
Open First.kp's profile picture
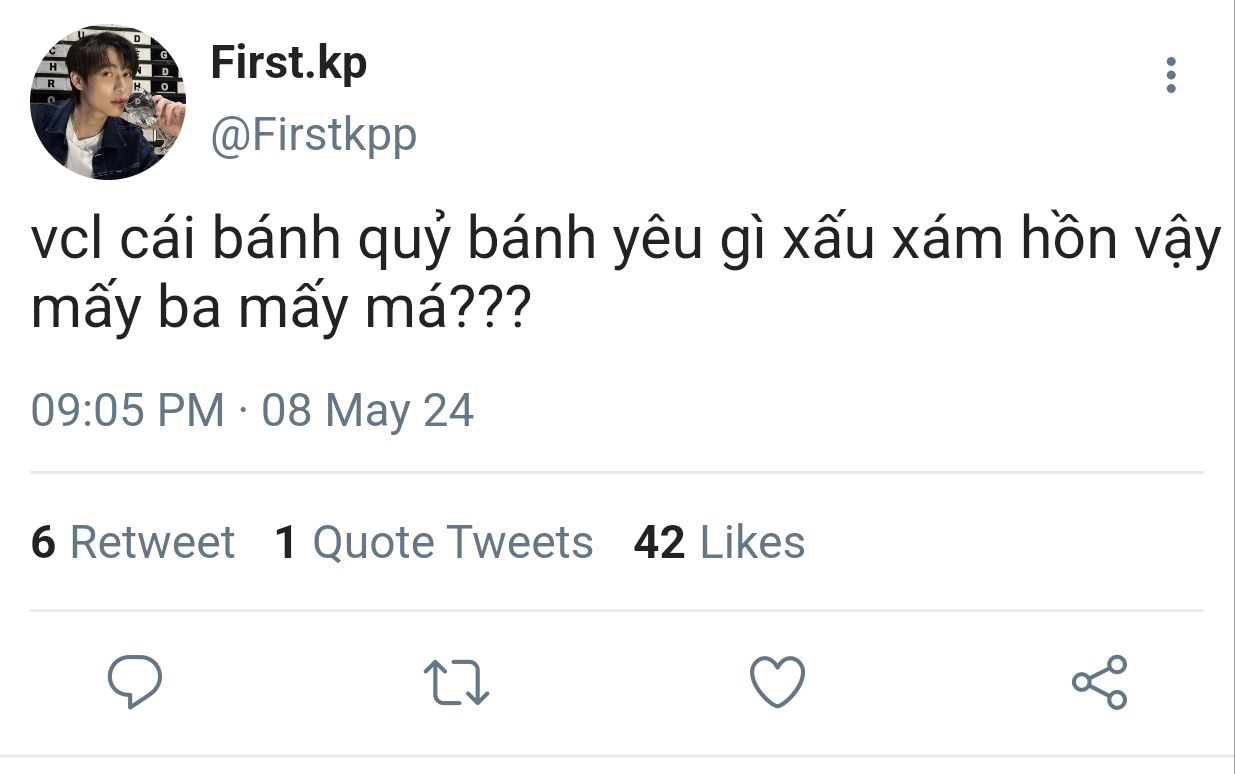click(x=108, y=102)
